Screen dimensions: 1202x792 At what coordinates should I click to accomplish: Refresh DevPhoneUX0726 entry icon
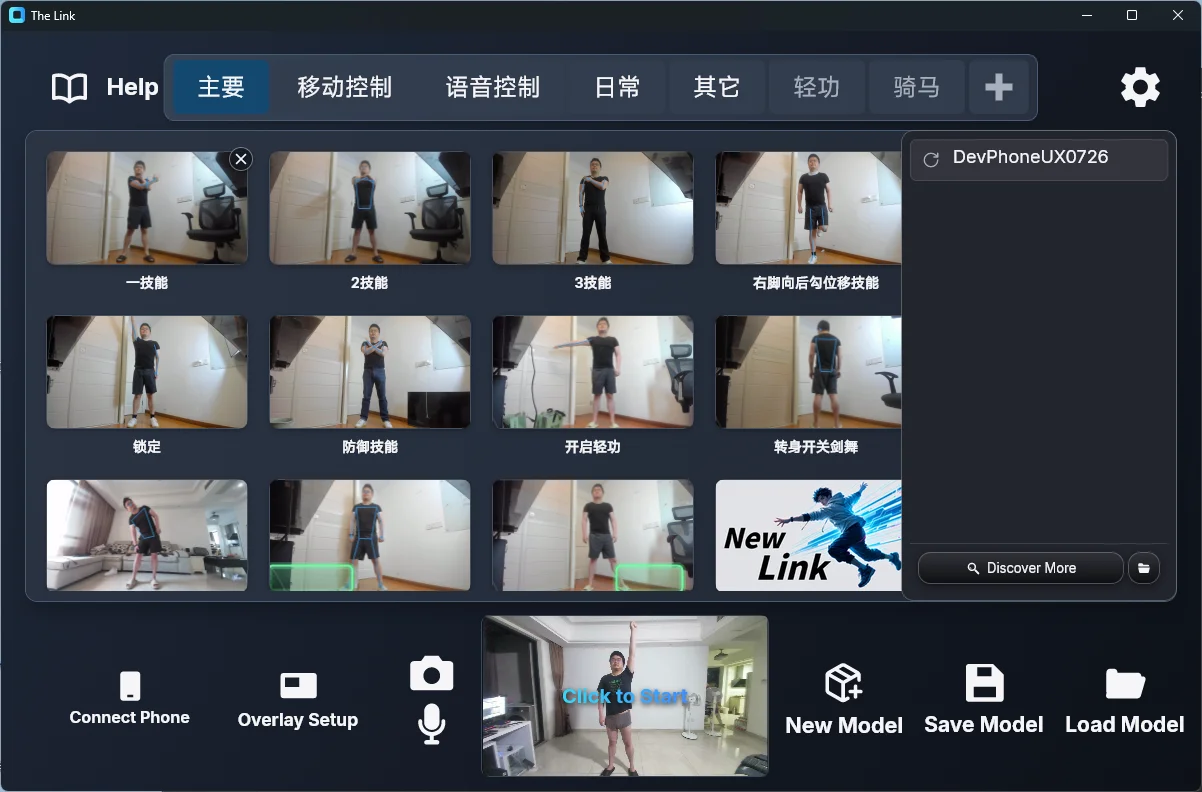[931, 159]
